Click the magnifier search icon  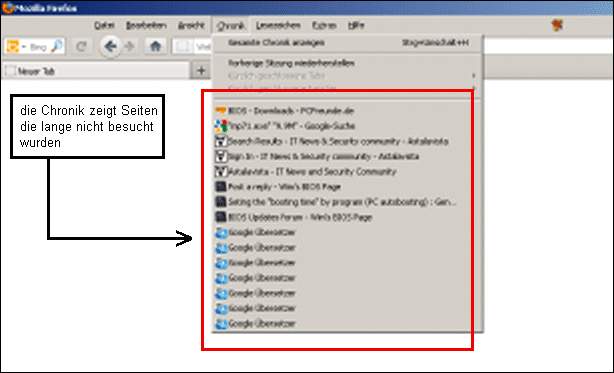tap(57, 47)
